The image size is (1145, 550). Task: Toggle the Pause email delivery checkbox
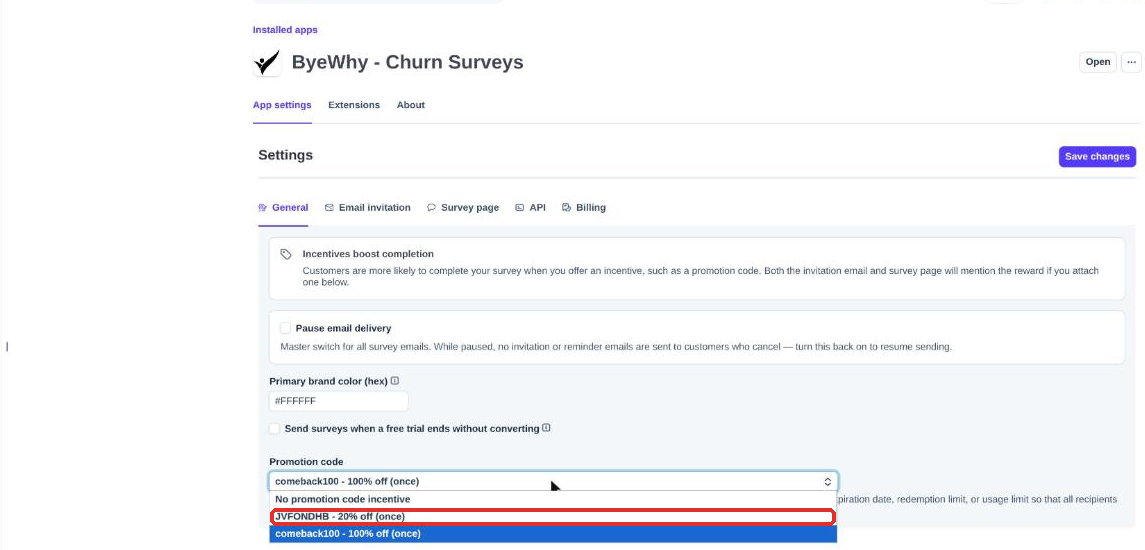[286, 329]
